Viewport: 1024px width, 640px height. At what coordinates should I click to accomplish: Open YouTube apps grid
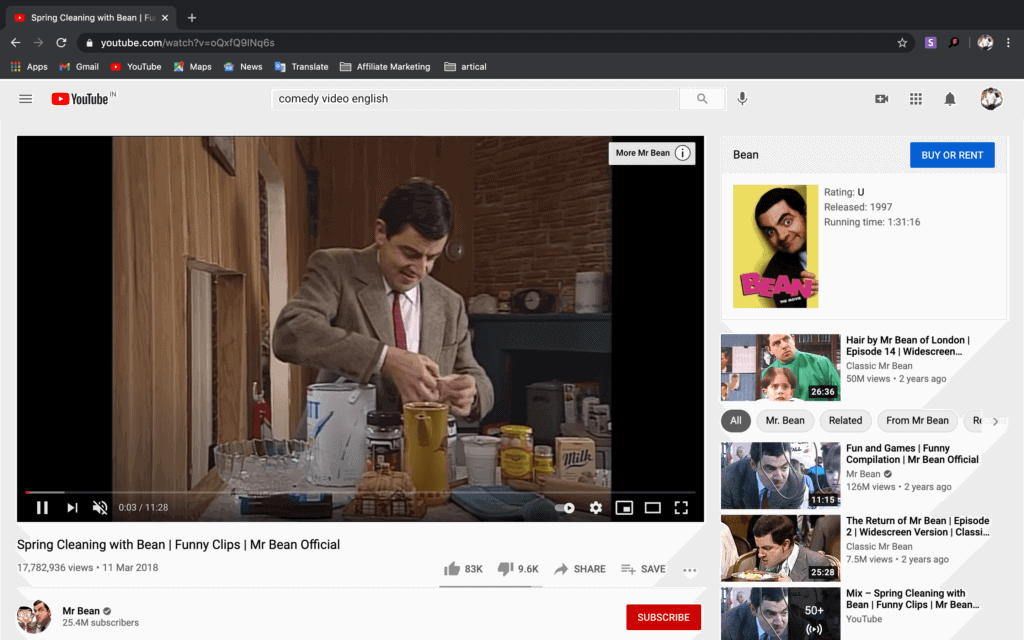tap(916, 99)
